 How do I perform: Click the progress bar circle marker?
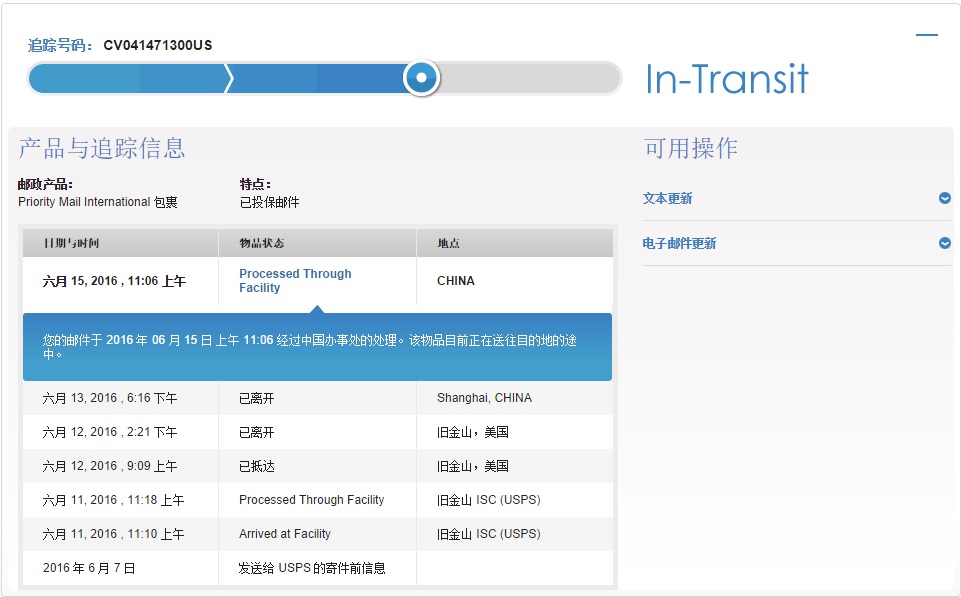(x=421, y=78)
